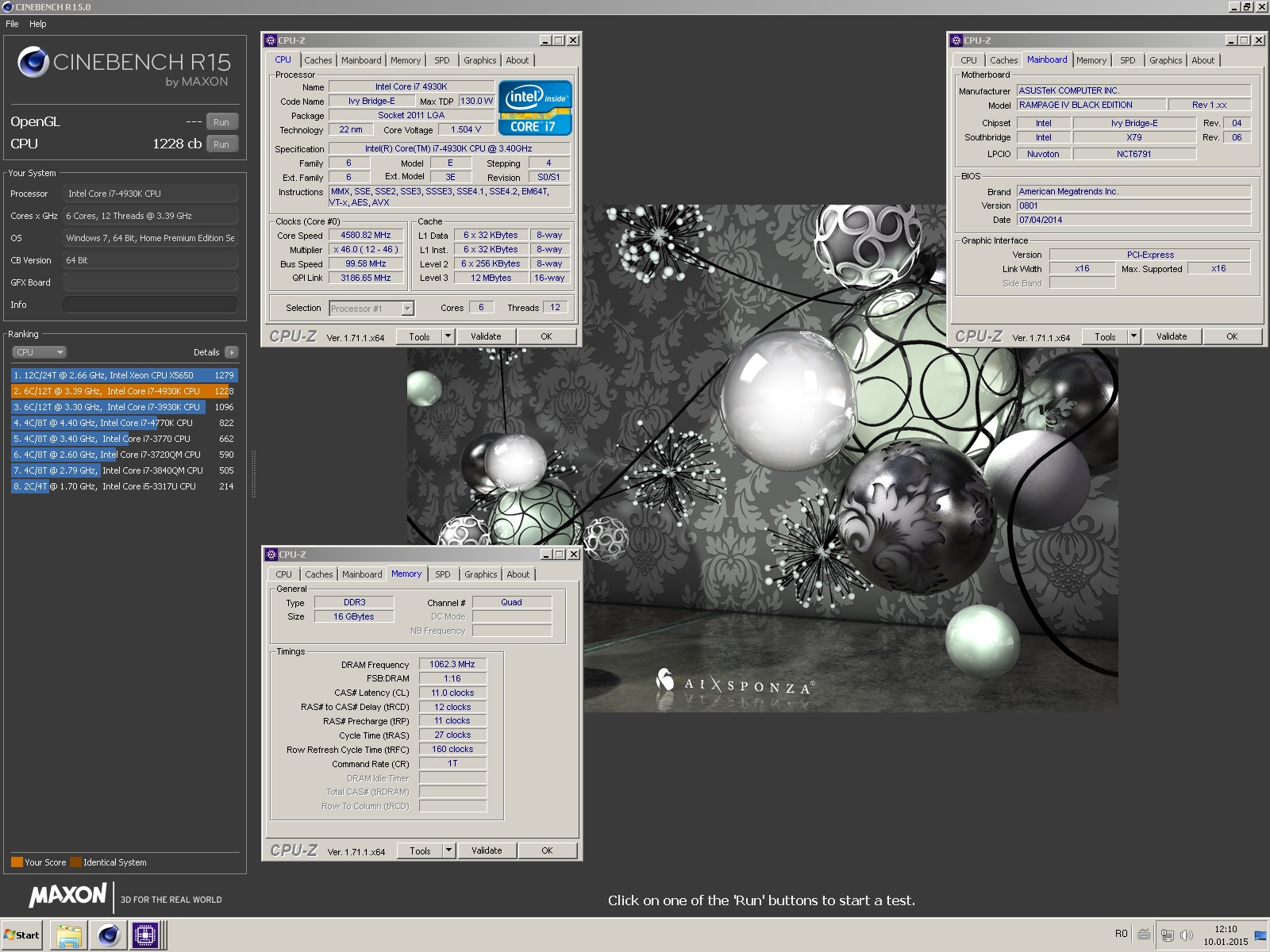Click OK in Mainboard CPU-Z window
The image size is (1270, 952).
(1232, 336)
